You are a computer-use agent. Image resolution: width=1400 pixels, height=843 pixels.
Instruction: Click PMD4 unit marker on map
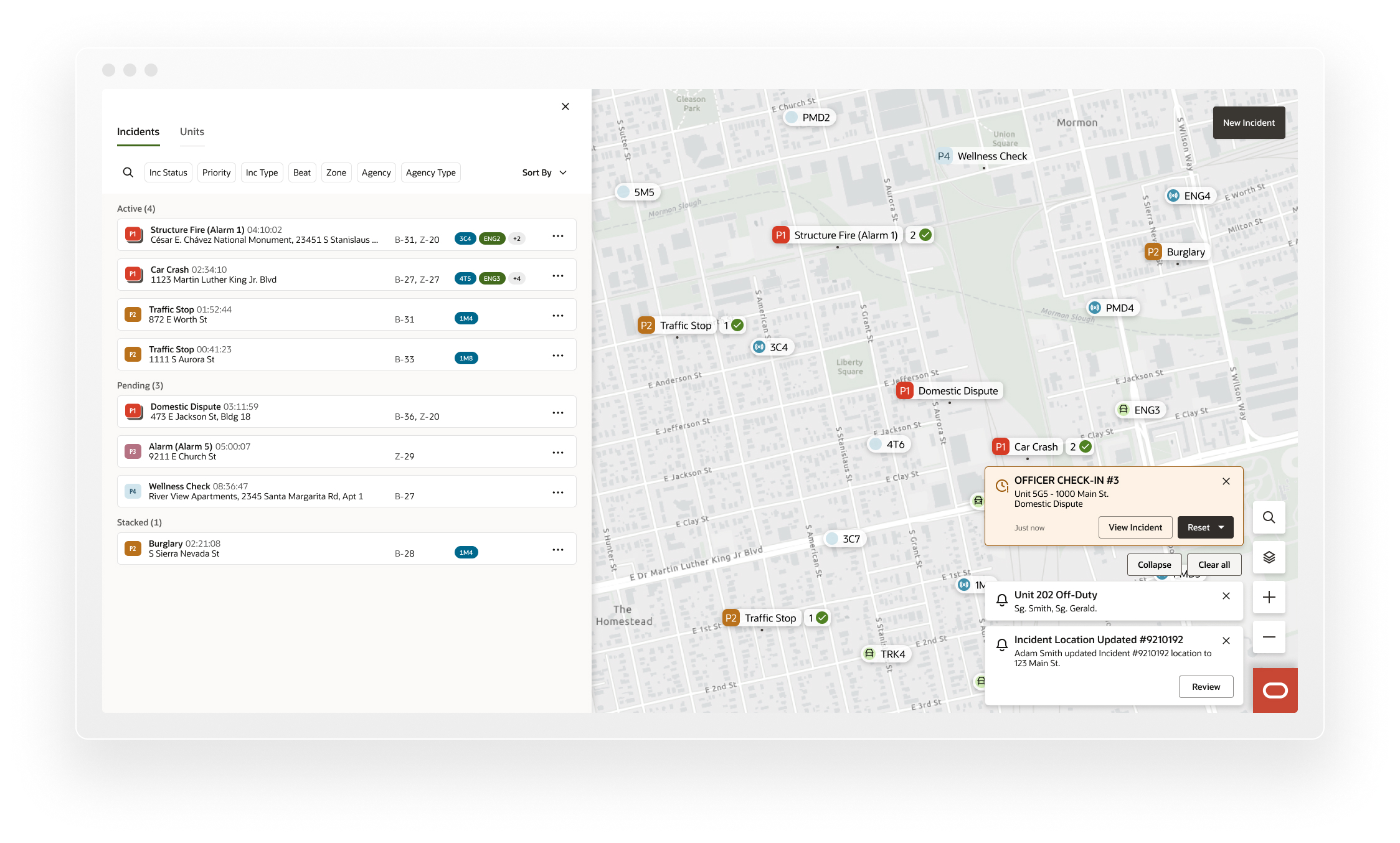[1112, 308]
